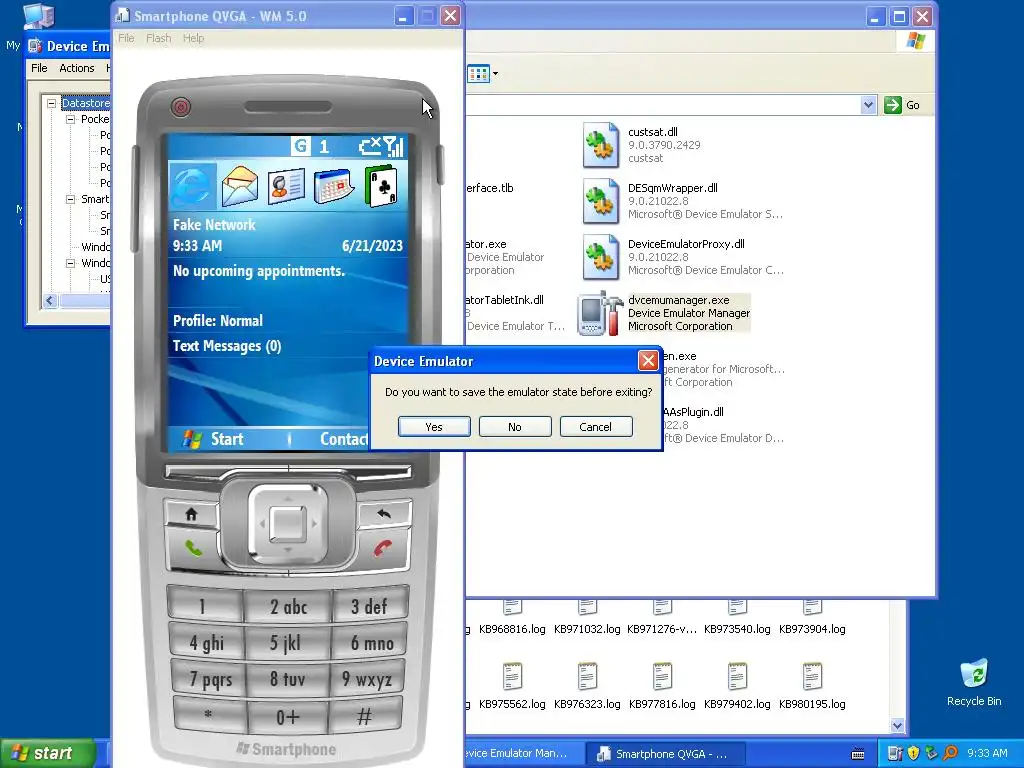Open the Messaging envelope icon on phone
The width and height of the screenshot is (1024, 768).
[240, 186]
